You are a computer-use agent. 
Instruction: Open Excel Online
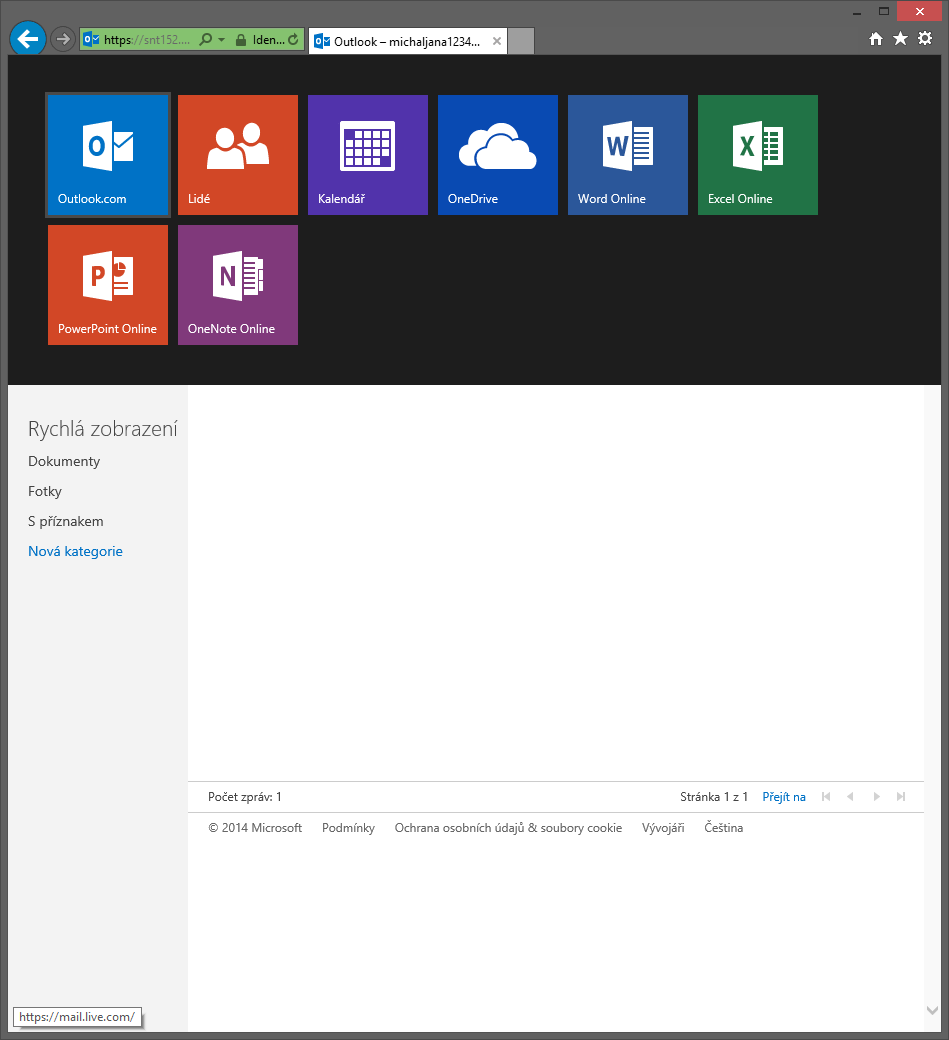pyautogui.click(x=757, y=155)
